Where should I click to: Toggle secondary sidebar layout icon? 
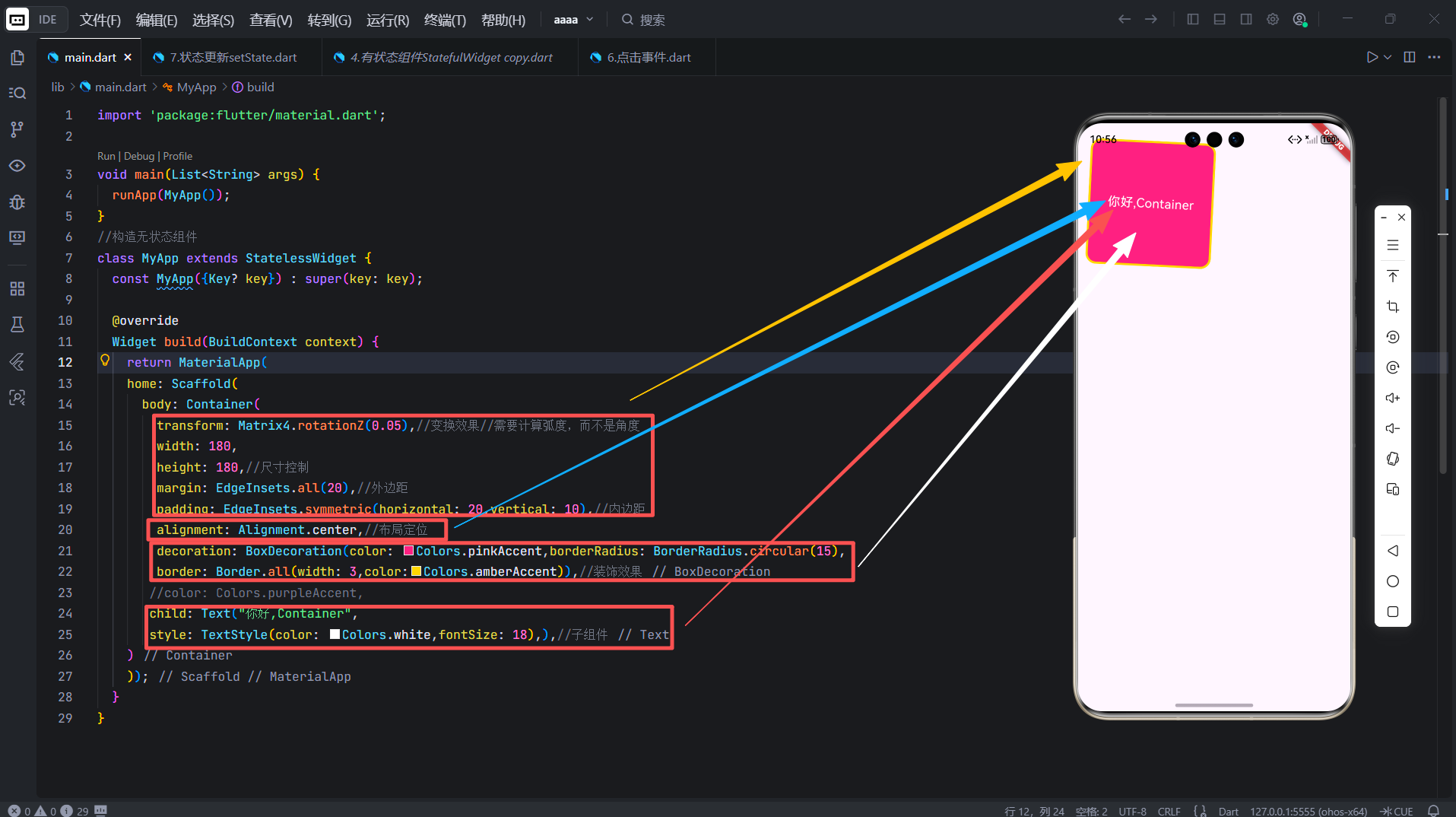click(1246, 19)
